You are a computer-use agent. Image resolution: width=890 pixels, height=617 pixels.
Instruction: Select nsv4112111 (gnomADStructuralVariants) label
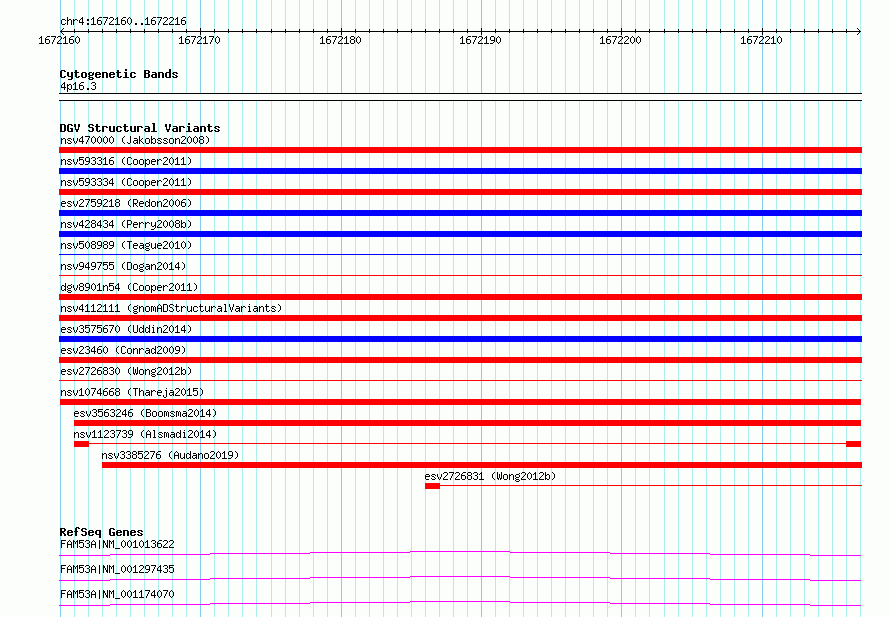(171, 308)
